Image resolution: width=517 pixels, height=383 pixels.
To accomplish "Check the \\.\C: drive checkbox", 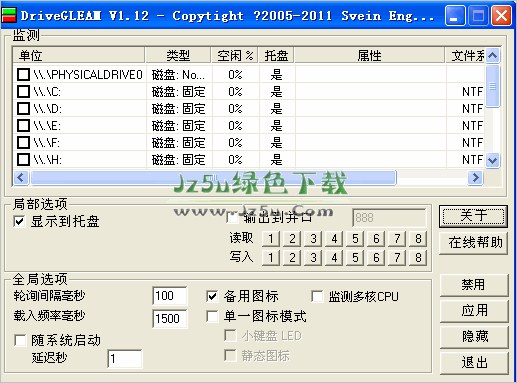I will (23, 91).
